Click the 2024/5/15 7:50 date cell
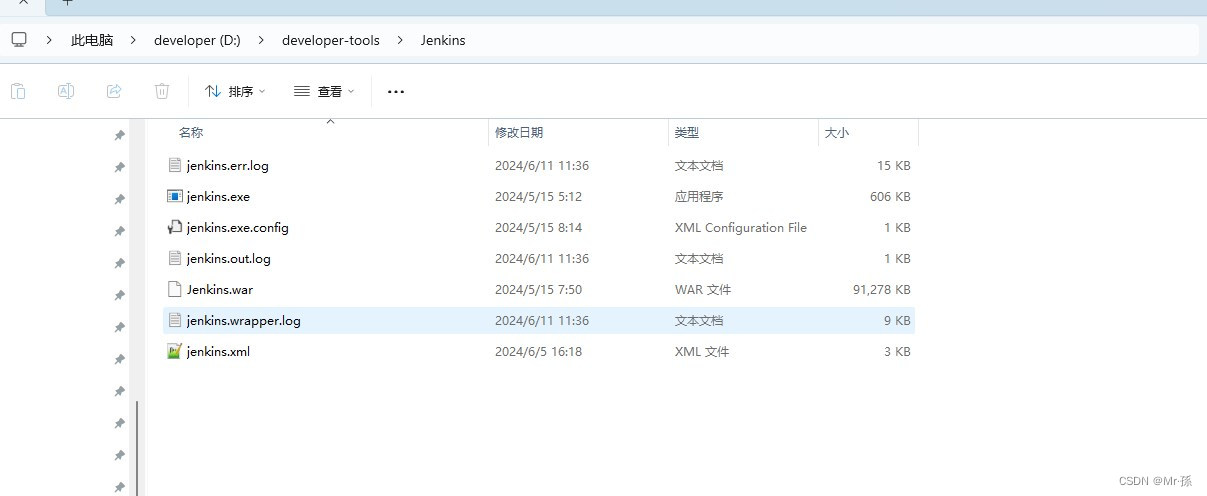1207x496 pixels. coord(538,289)
